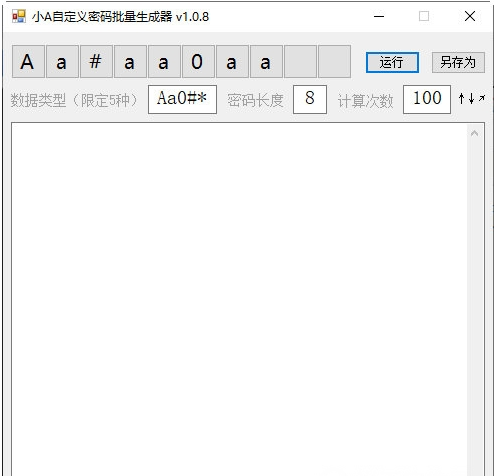Image resolution: width=494 pixels, height=476 pixels.
Task: Click the uppercase 'A' first character slot
Action: click(28, 62)
